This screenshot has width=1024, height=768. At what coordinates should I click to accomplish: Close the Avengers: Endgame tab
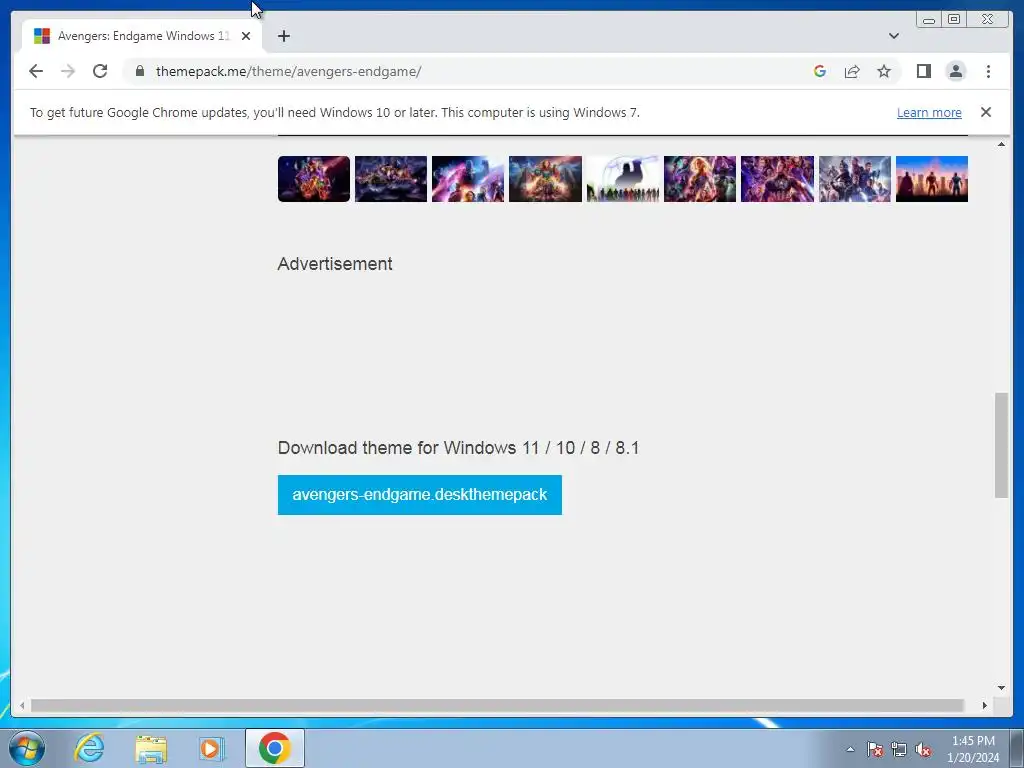(x=246, y=36)
